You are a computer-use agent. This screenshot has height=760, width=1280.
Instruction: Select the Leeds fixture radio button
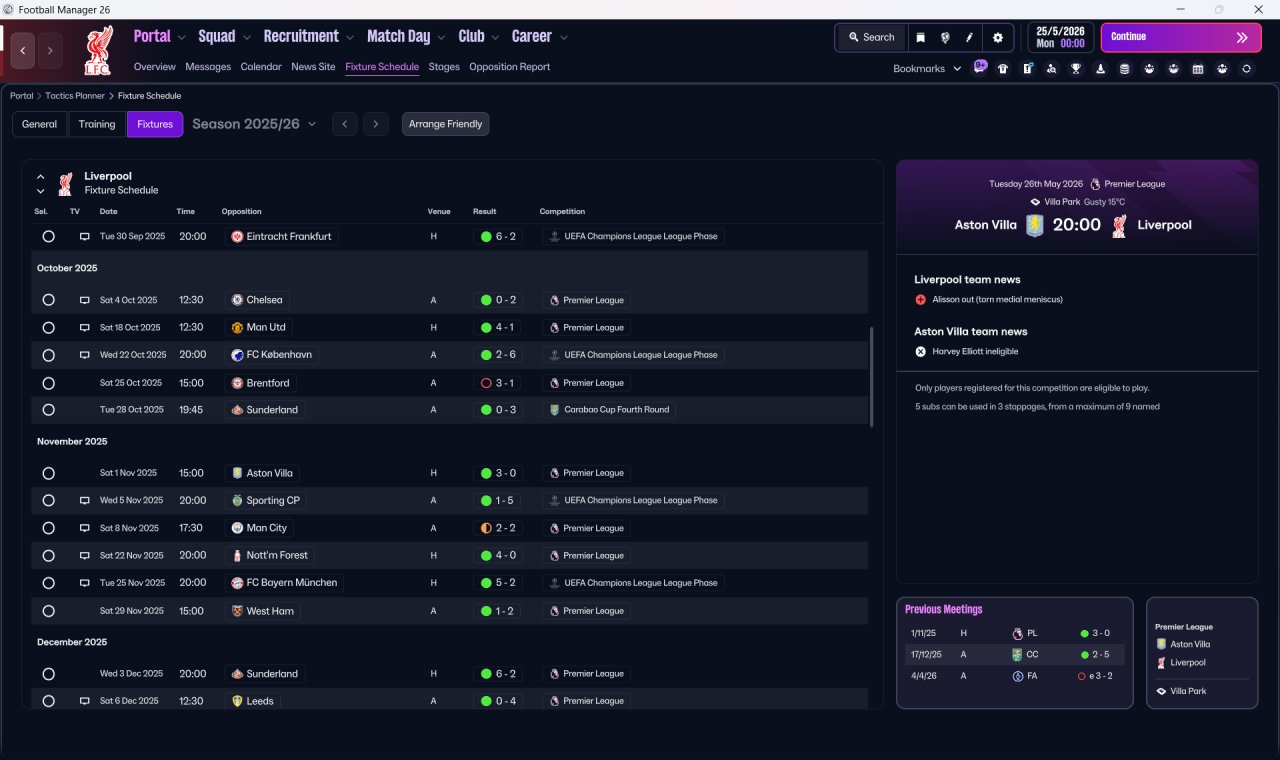(x=48, y=701)
